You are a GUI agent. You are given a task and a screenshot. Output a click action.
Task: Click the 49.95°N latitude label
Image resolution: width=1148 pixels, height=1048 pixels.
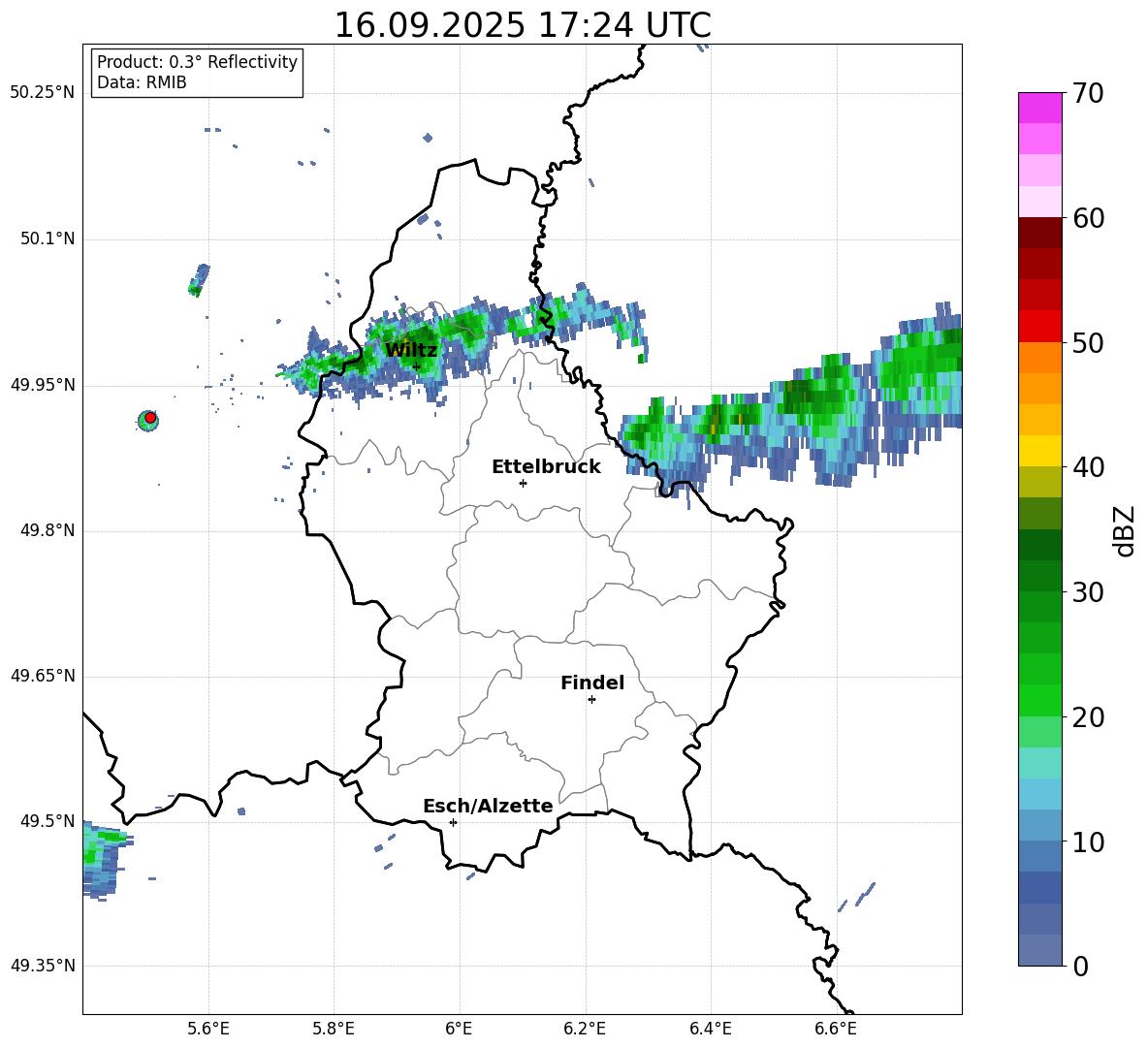(42, 385)
